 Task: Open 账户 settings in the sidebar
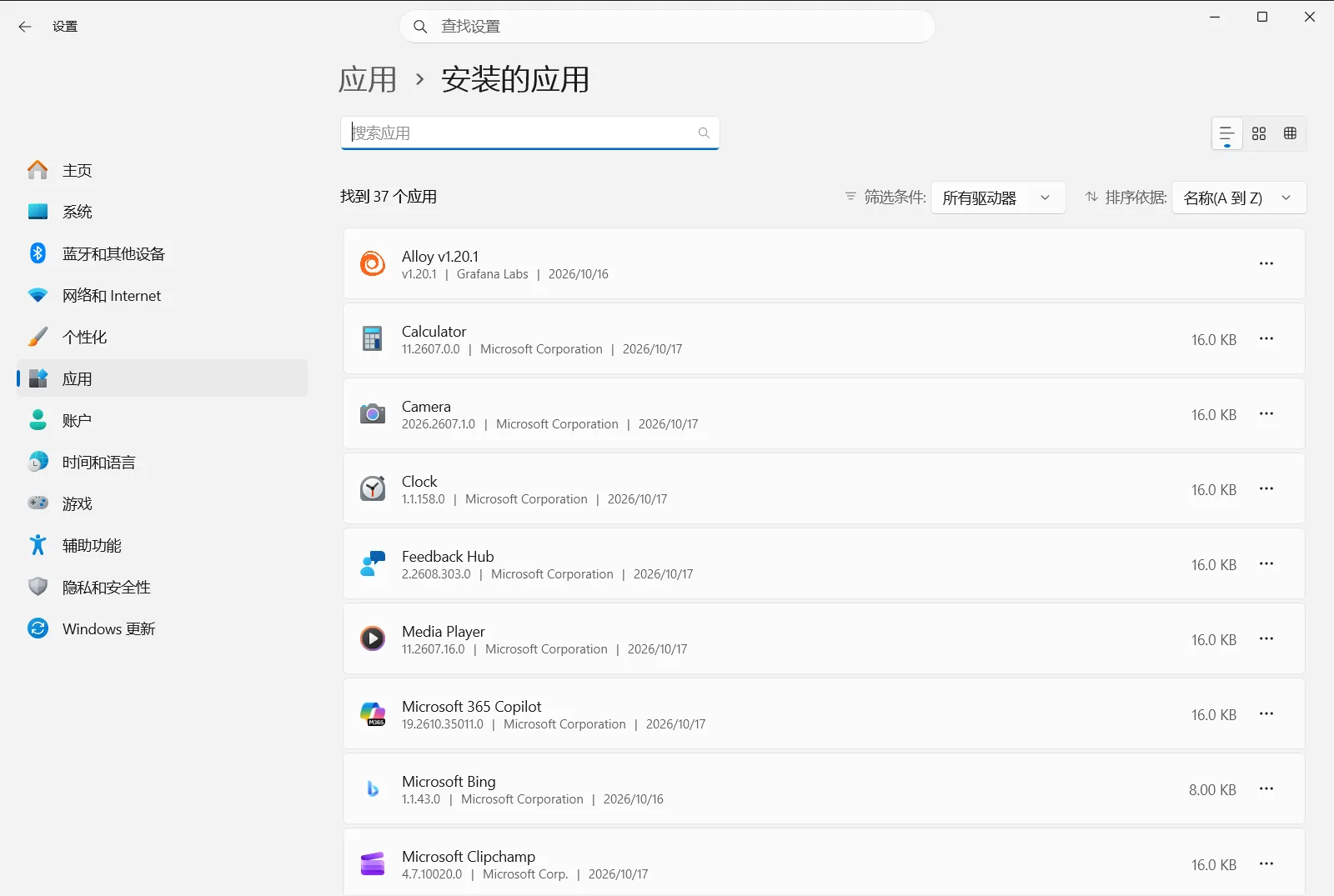point(162,420)
